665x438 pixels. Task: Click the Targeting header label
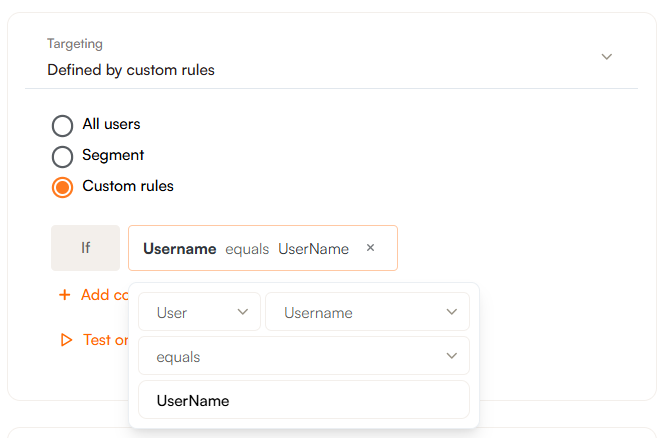75,44
